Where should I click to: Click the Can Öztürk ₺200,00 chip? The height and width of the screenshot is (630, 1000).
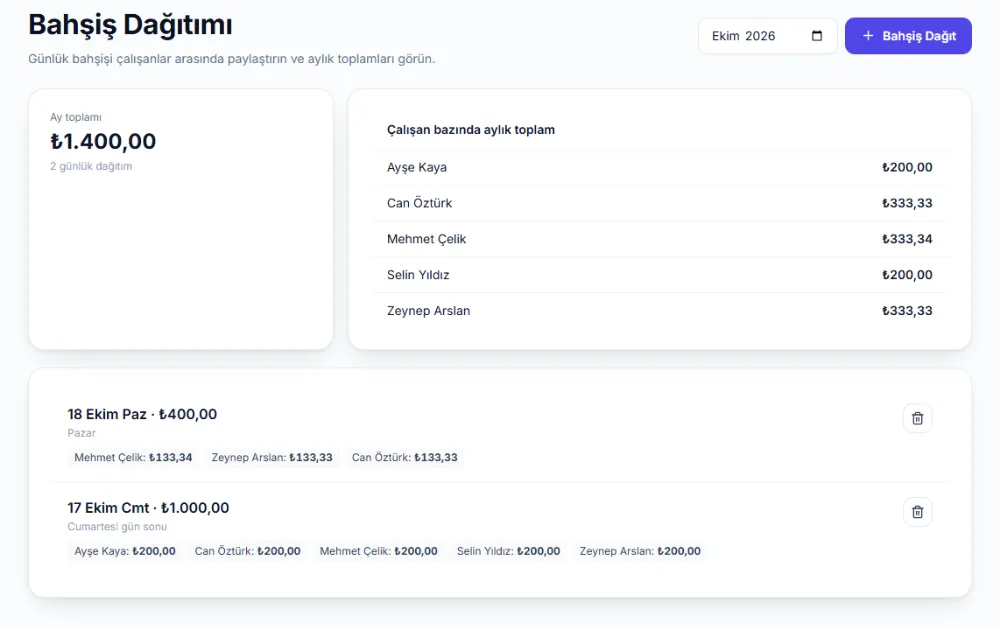coord(247,551)
